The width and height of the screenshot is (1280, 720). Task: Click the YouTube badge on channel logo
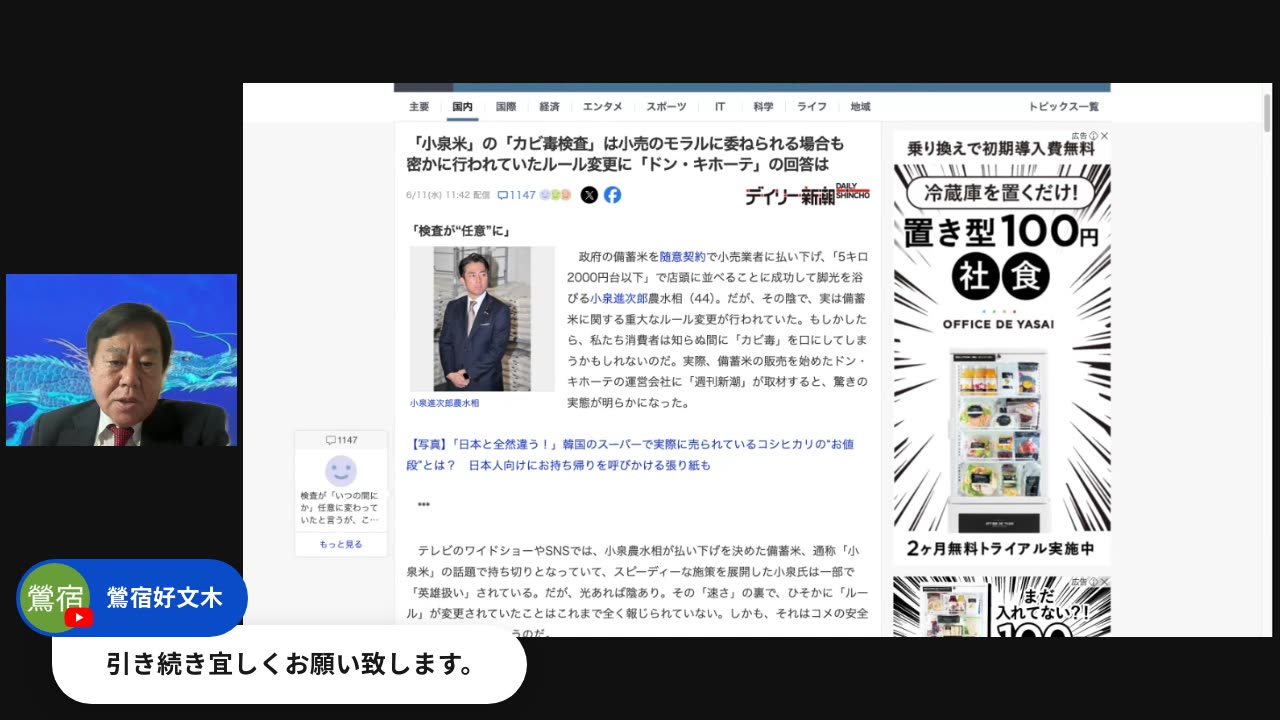click(78, 617)
